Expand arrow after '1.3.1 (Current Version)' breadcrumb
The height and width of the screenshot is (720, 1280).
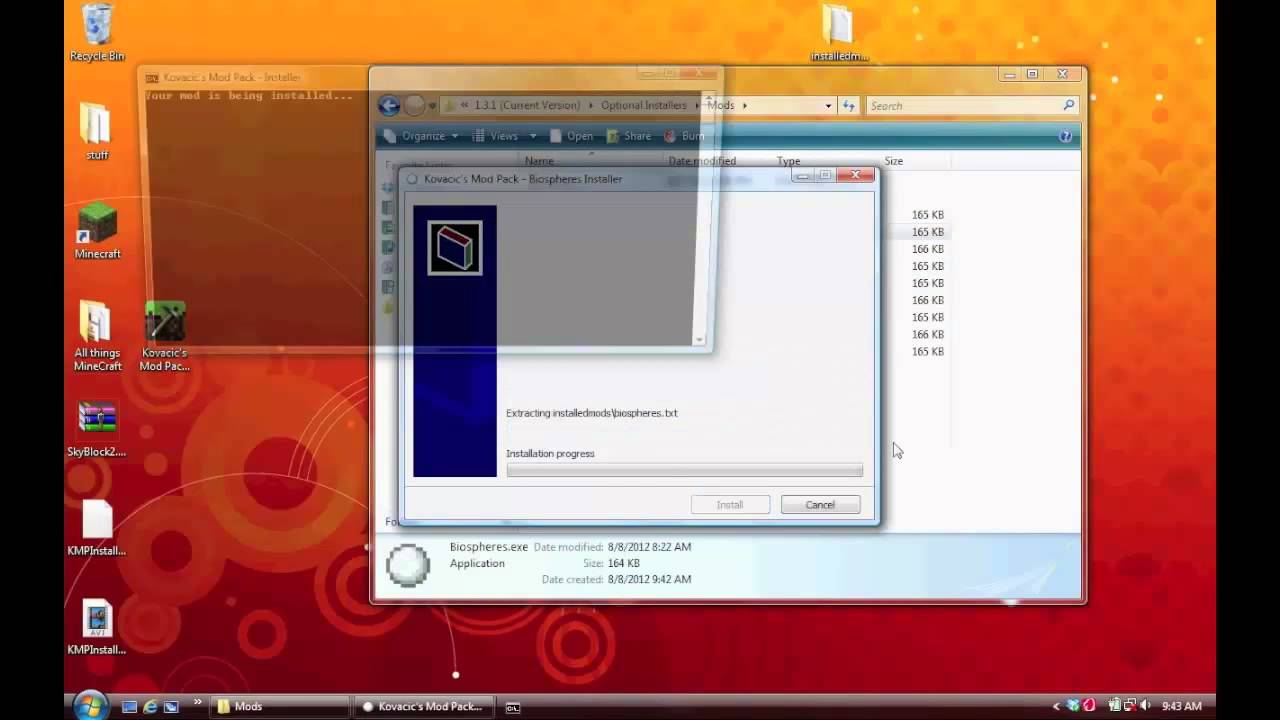[x=591, y=105]
